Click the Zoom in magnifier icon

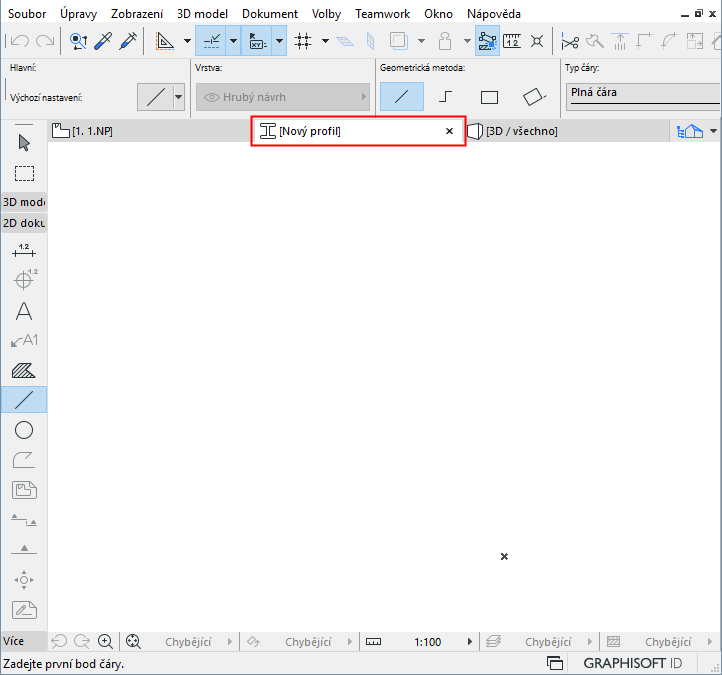pos(105,641)
